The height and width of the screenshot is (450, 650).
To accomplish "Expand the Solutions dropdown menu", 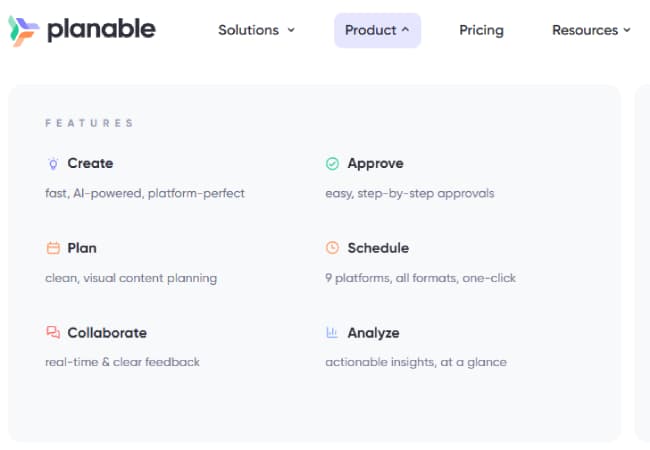I will [x=256, y=30].
